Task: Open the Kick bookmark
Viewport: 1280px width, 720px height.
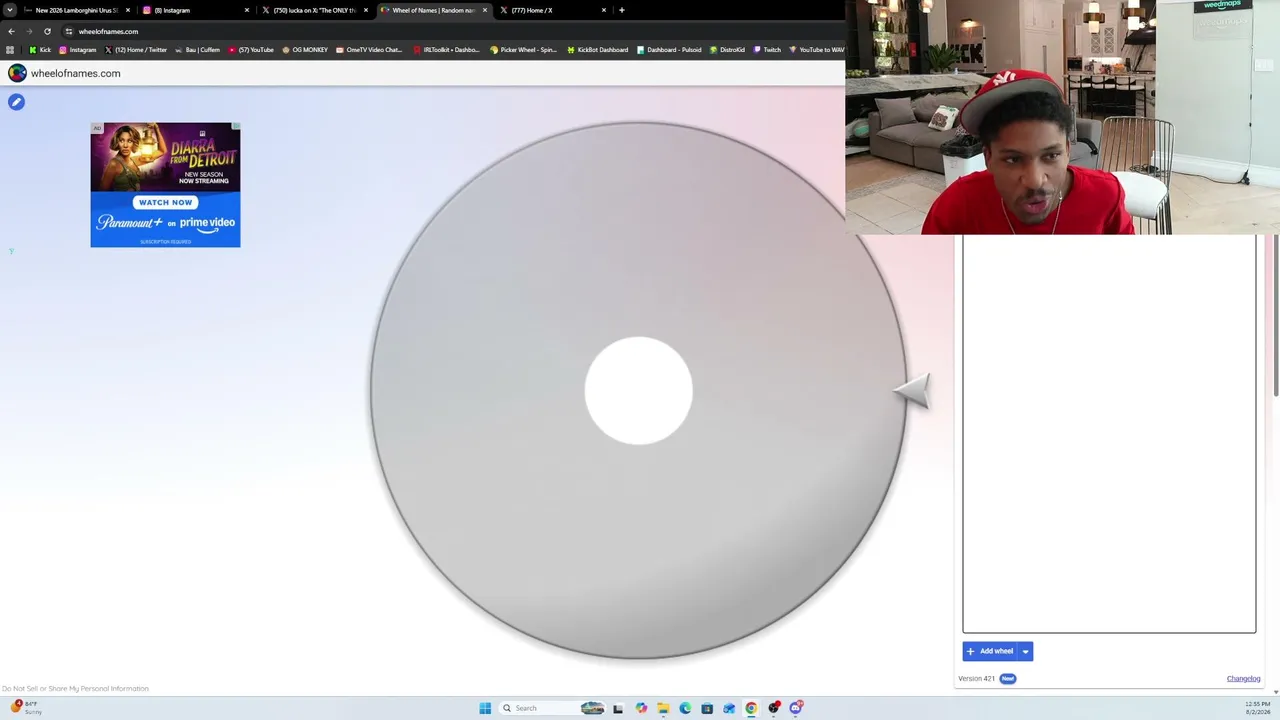Action: click(x=40, y=50)
